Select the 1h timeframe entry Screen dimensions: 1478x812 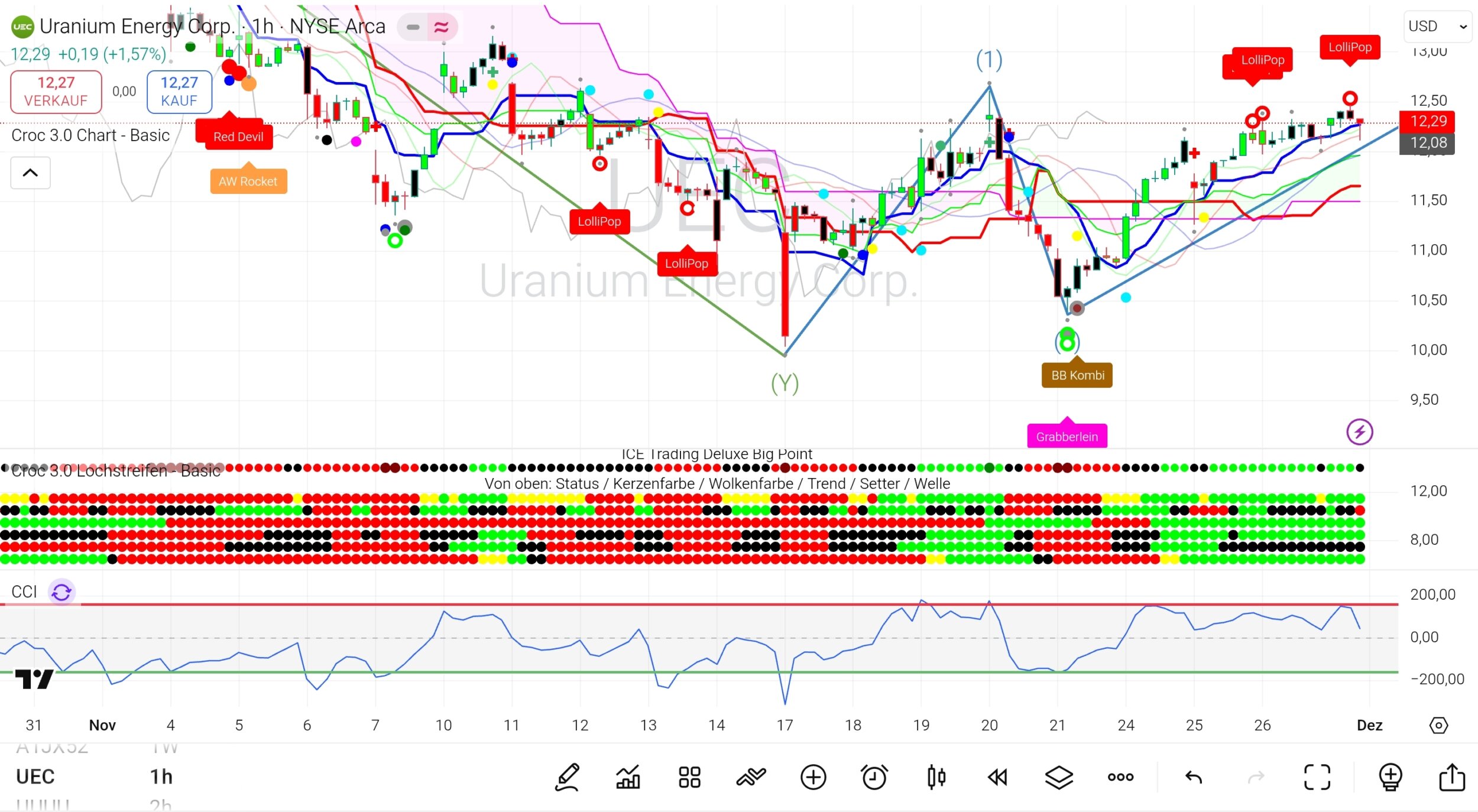click(x=161, y=777)
